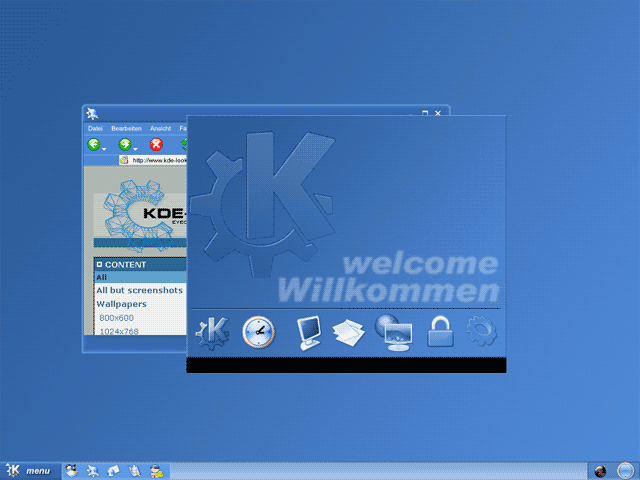
Task: Open the Datei menu in Konqueror
Action: [95, 128]
